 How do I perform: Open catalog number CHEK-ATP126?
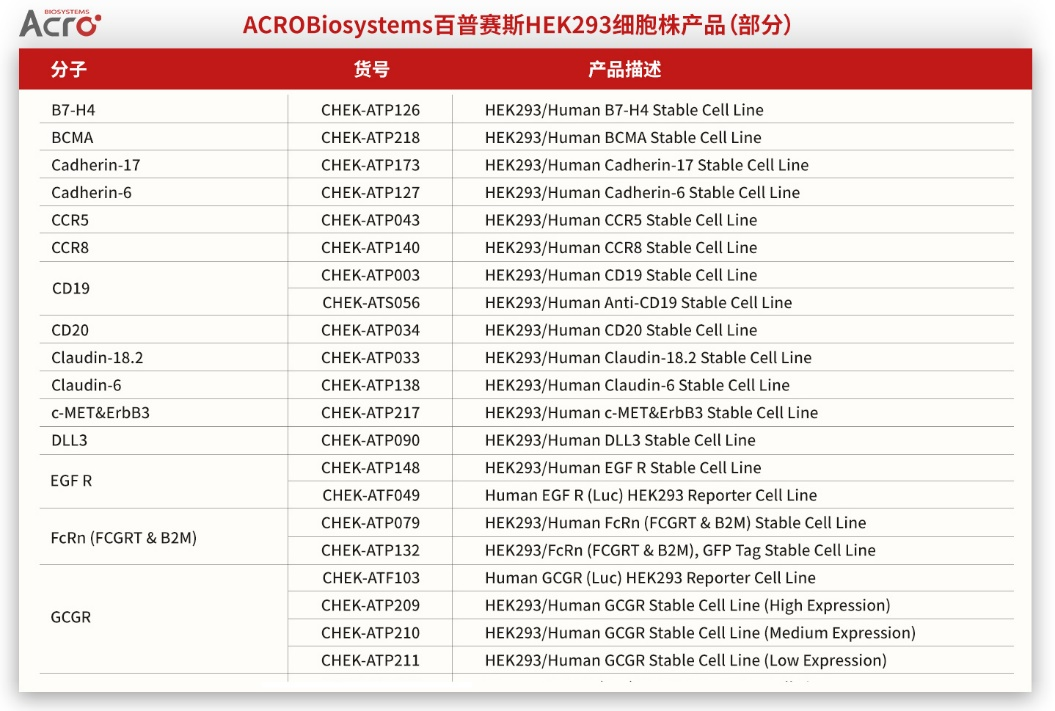(x=370, y=110)
